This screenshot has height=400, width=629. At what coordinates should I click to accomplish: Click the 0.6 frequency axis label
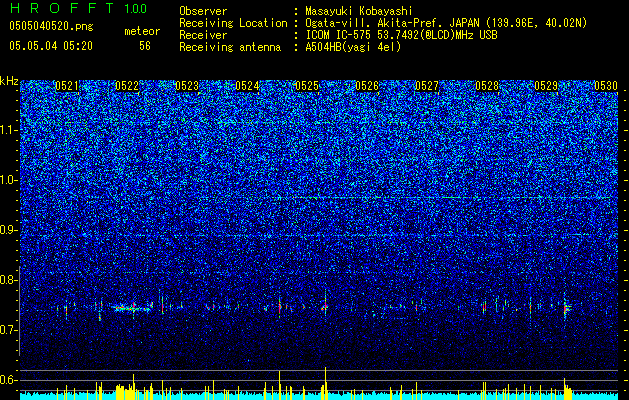pos(8,380)
